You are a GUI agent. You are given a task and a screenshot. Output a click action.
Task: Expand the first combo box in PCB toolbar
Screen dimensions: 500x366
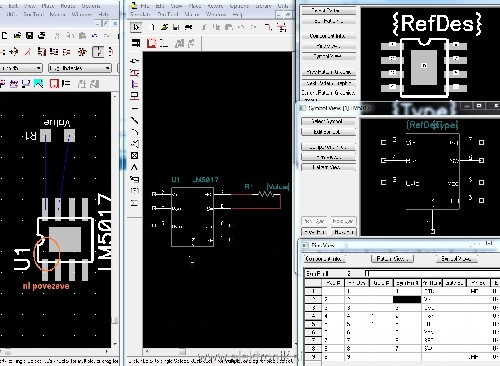[x=21, y=68]
